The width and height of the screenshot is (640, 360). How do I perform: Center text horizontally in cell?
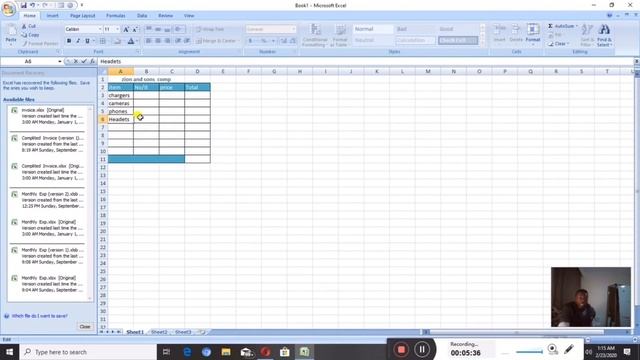[x=158, y=41]
